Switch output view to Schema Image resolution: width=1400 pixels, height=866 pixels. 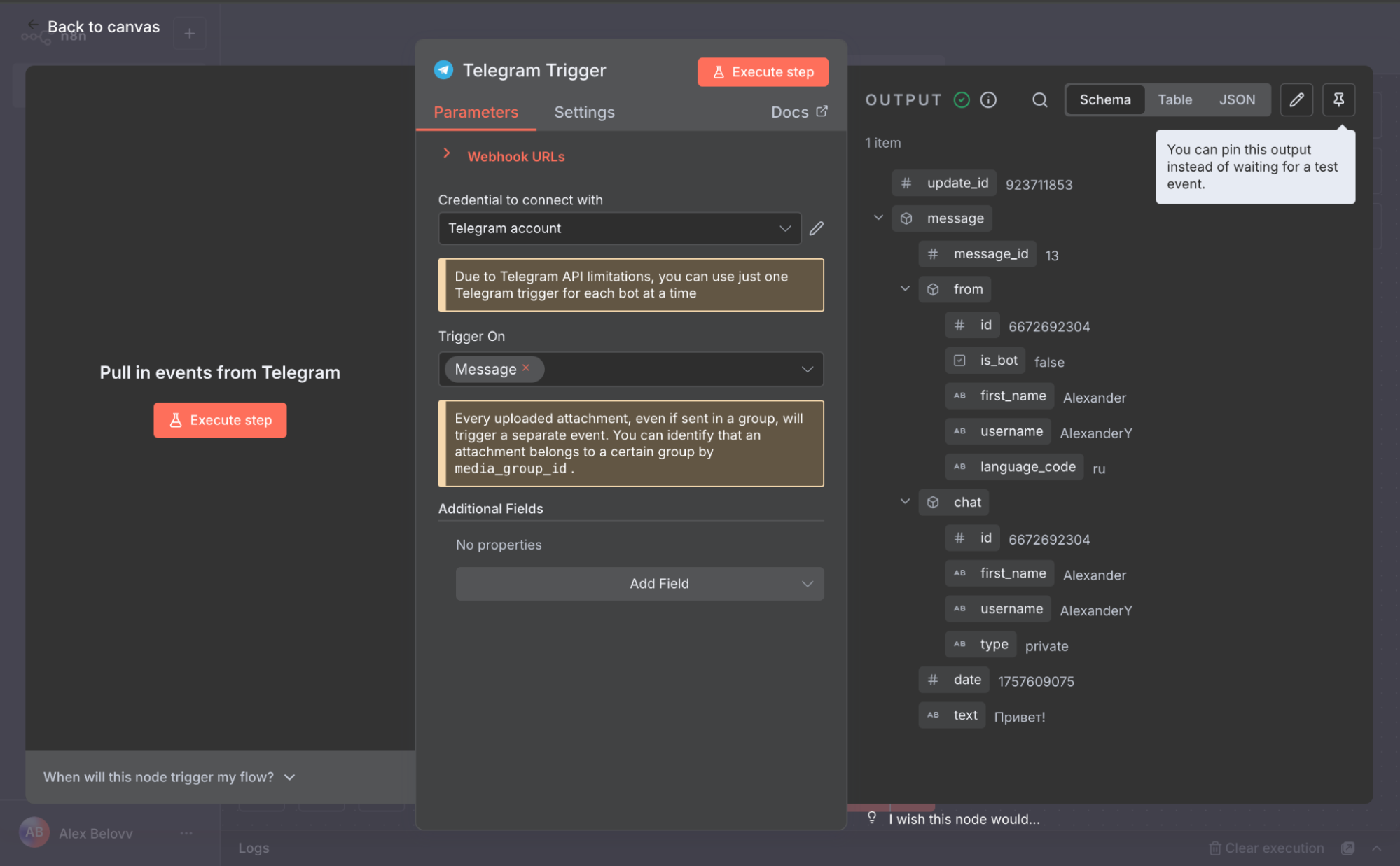1104,99
